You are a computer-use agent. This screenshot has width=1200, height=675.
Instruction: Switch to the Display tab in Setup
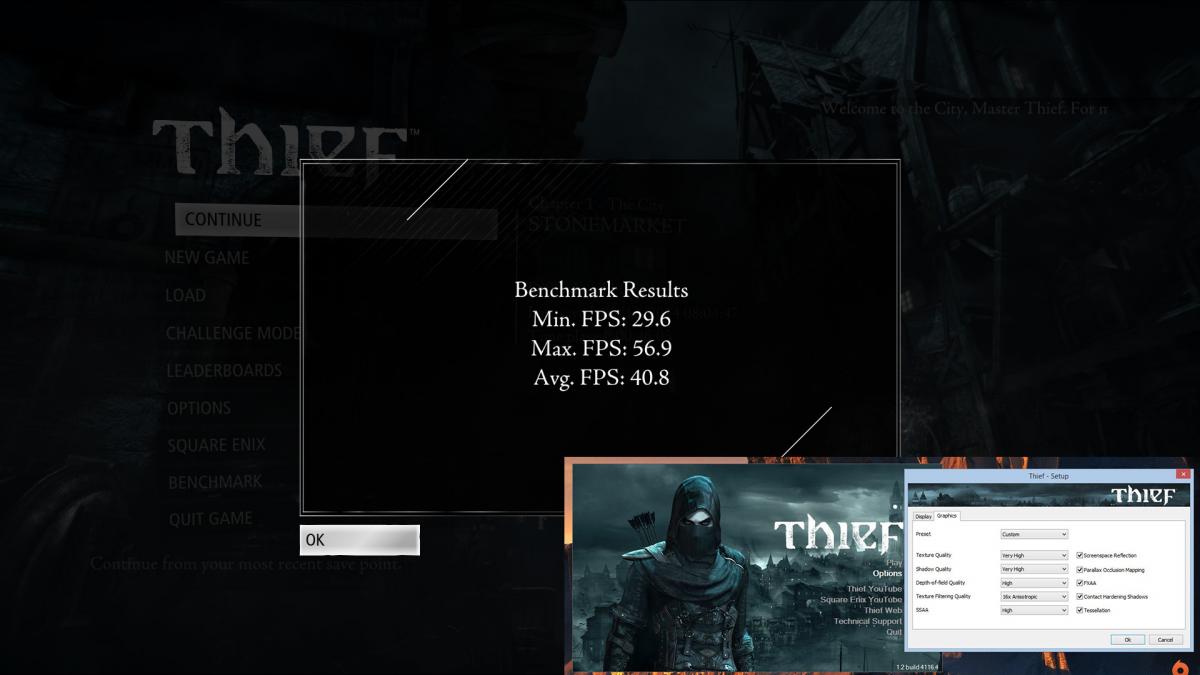coord(923,516)
